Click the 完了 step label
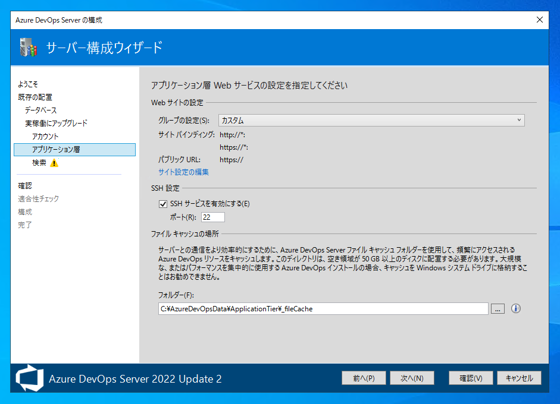 pyautogui.click(x=25, y=225)
